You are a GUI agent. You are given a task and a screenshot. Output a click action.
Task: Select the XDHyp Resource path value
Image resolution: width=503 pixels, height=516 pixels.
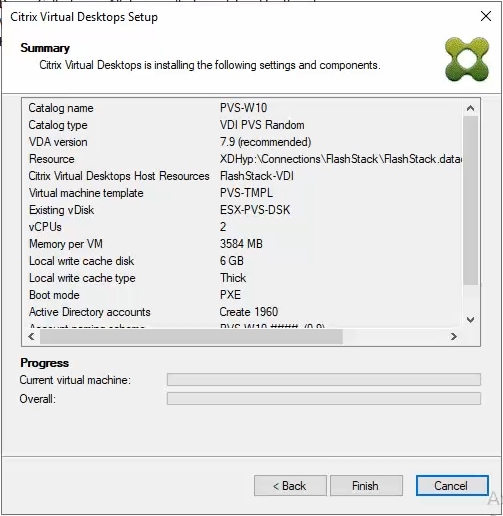[341, 159]
